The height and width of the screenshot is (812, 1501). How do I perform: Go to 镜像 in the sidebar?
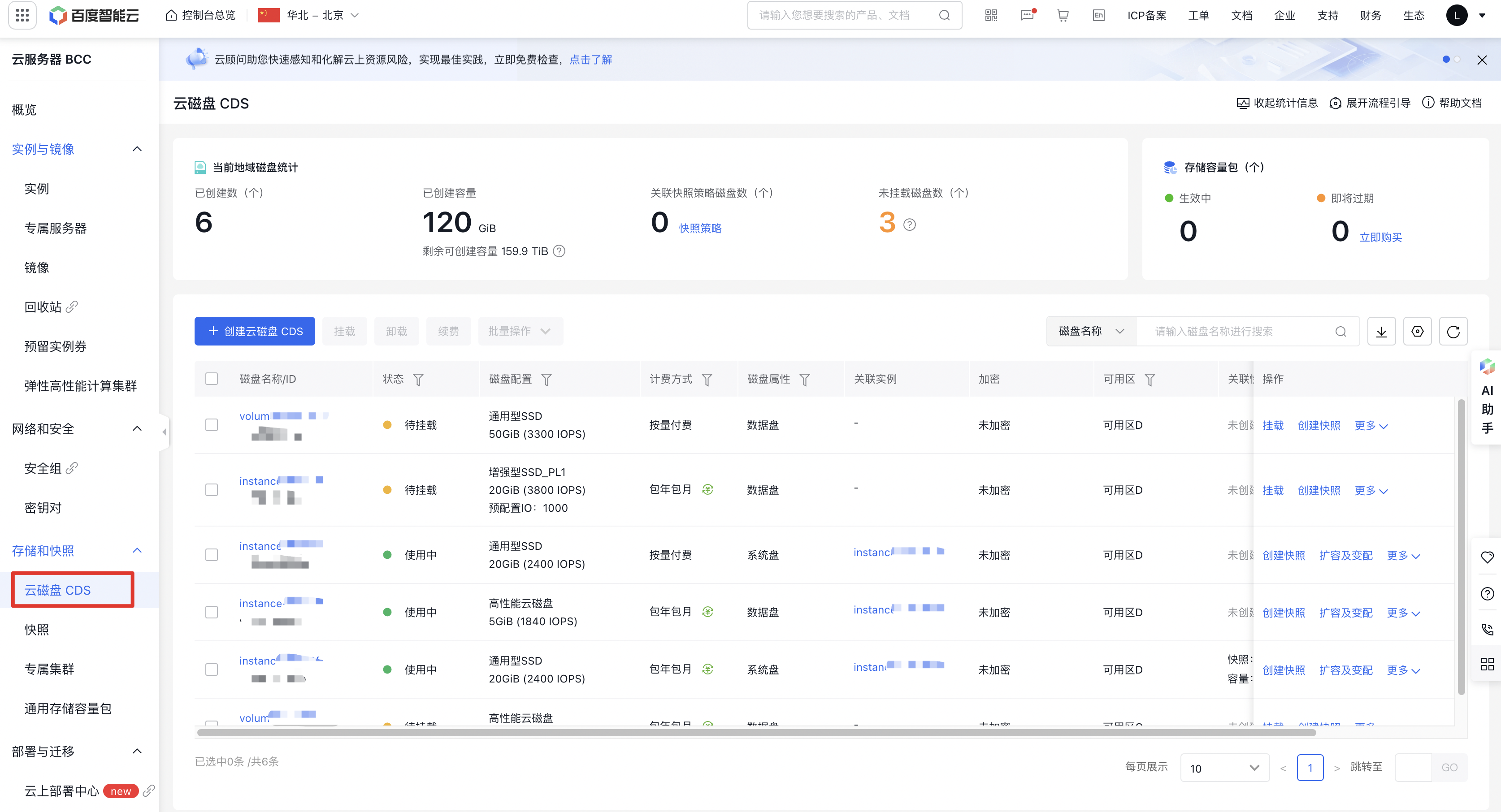pyautogui.click(x=37, y=268)
